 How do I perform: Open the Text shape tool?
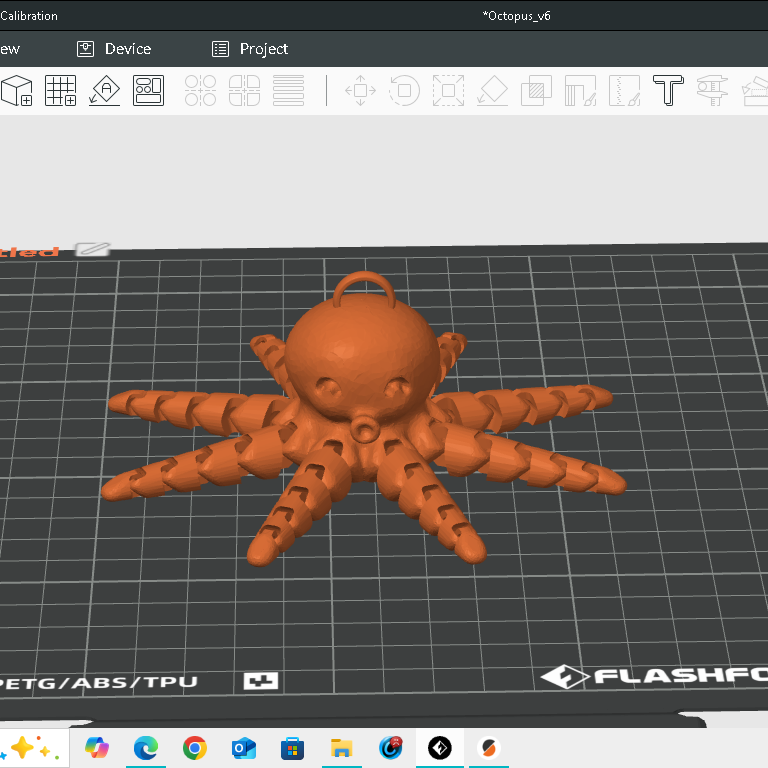(668, 91)
